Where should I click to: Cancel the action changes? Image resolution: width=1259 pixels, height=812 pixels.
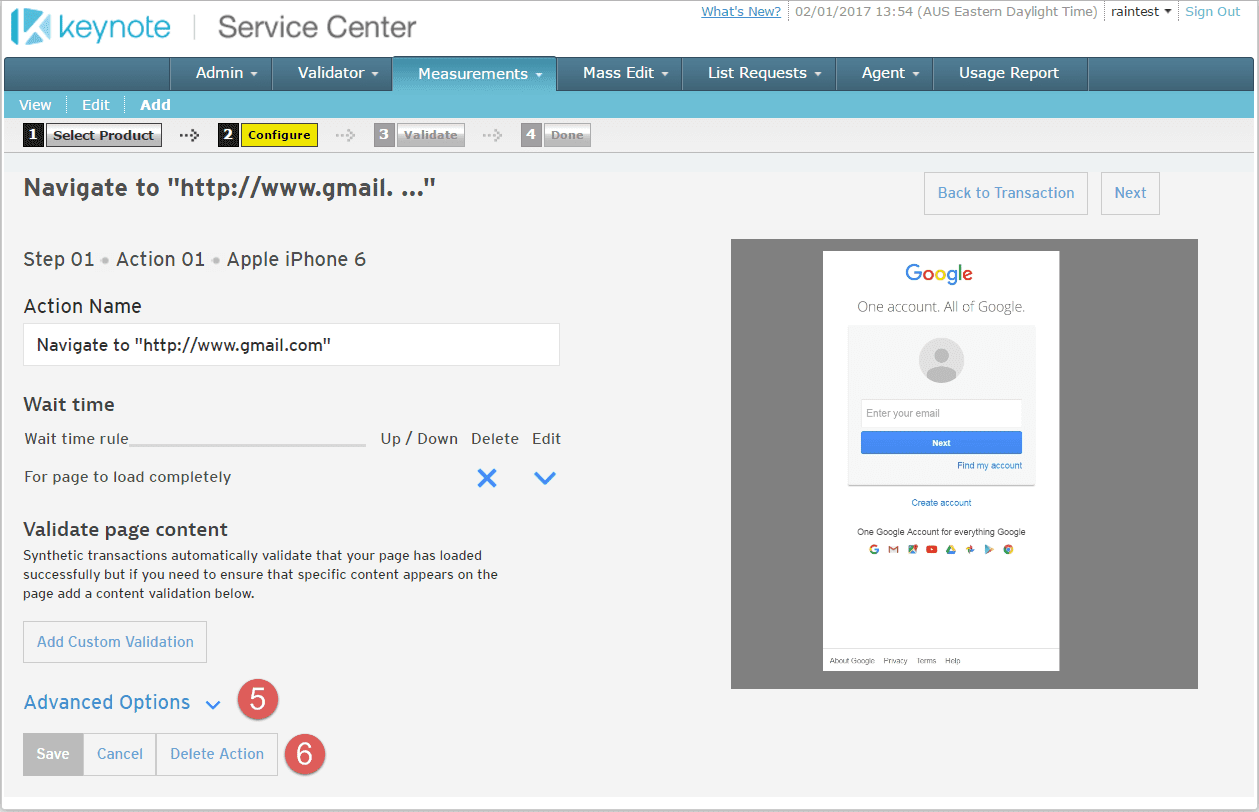[120, 754]
